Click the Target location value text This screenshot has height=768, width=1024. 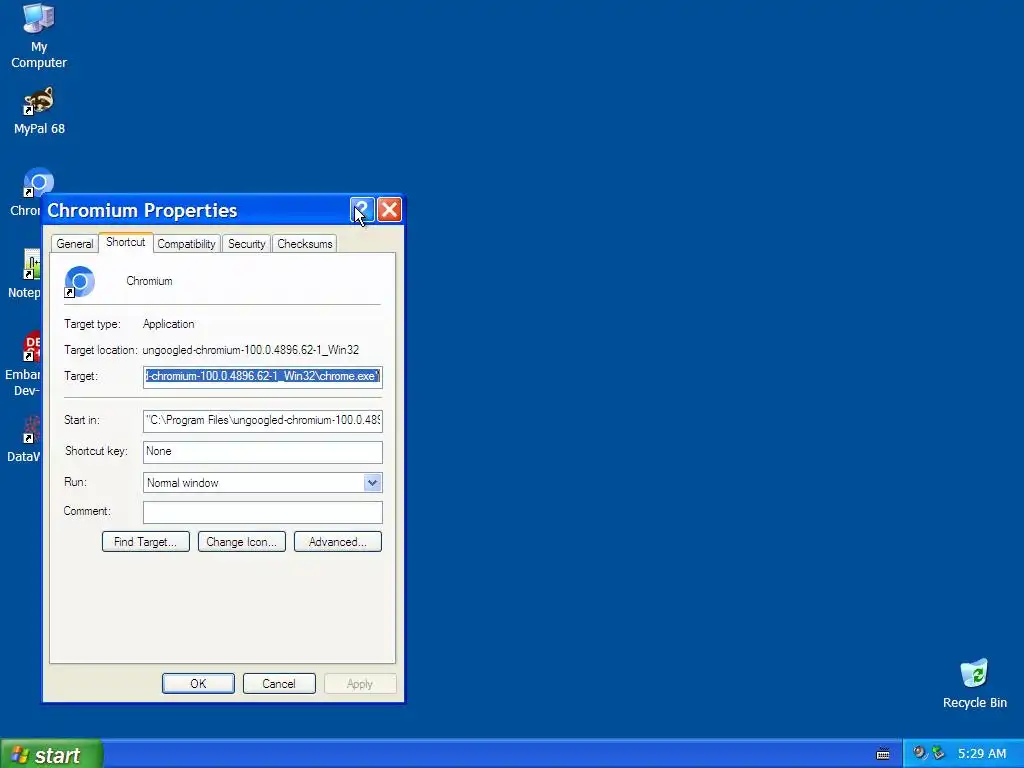tap(250, 350)
